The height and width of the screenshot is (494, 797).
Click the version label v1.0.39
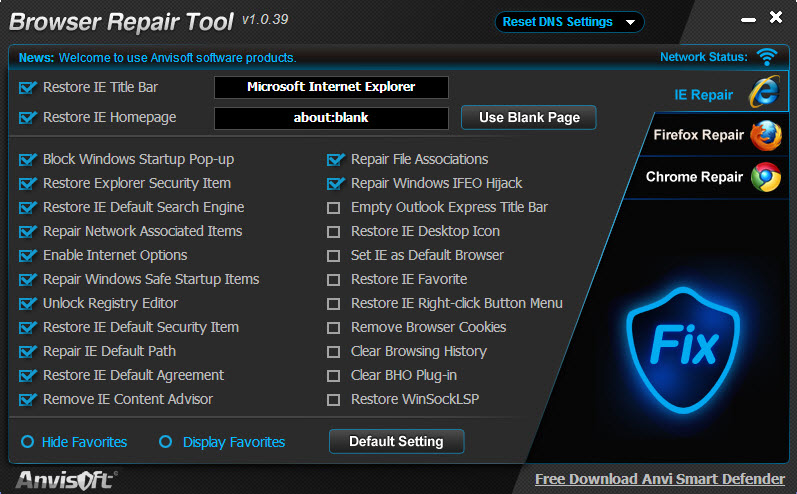(265, 19)
